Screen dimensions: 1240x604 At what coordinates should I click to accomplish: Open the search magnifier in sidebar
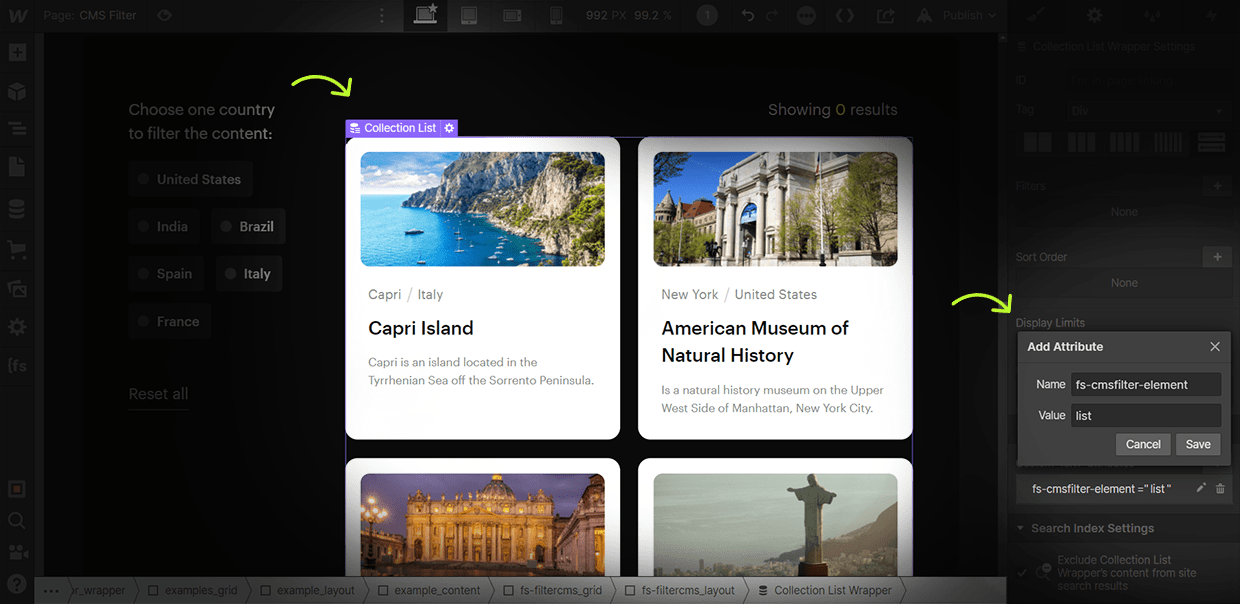[x=17, y=520]
